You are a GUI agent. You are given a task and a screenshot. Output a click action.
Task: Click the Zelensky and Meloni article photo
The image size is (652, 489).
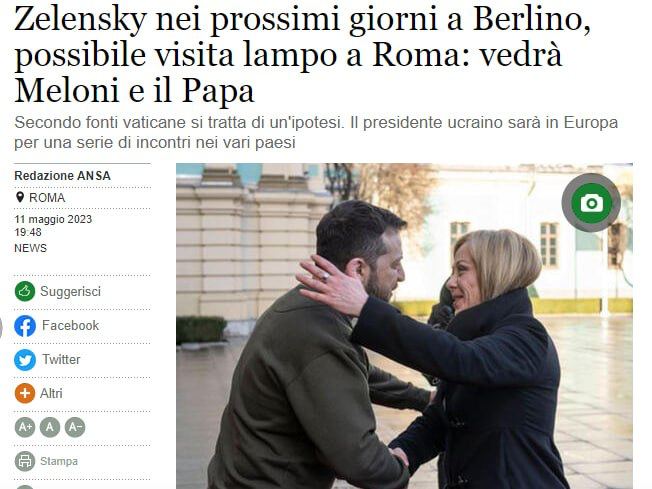[404, 326]
